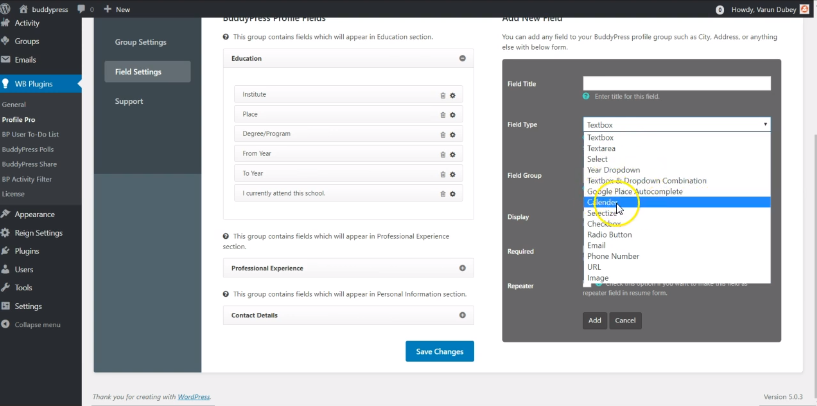Image resolution: width=817 pixels, height=406 pixels.
Task: Choose Google Place Autocomplete field type
Action: pyautogui.click(x=677, y=191)
